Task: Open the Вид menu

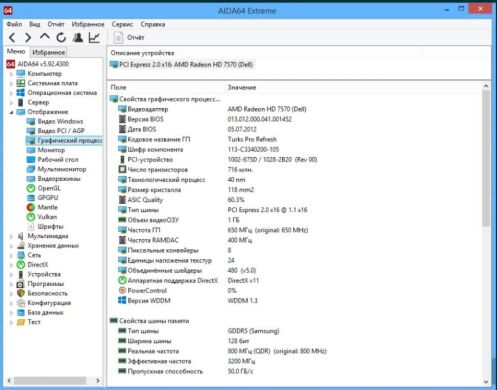Action: [x=34, y=24]
